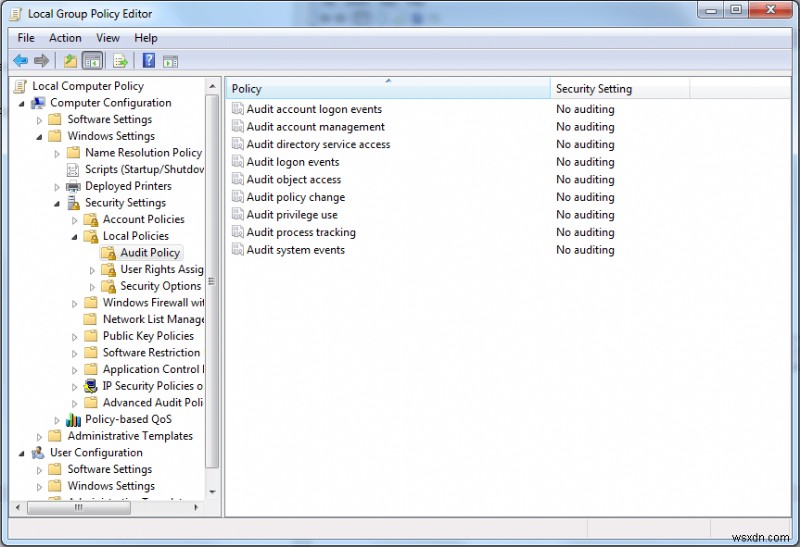Screen dimensions: 800x547
Task: Click the tree pane scroll down arrow
Action: pos(212,492)
